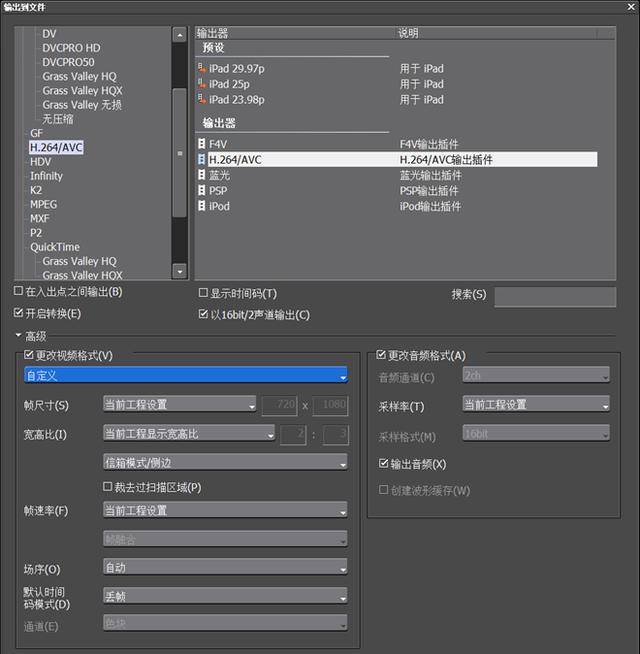Select Infinity in the format tree
Screen dimensions: 640x654
click(46, 176)
